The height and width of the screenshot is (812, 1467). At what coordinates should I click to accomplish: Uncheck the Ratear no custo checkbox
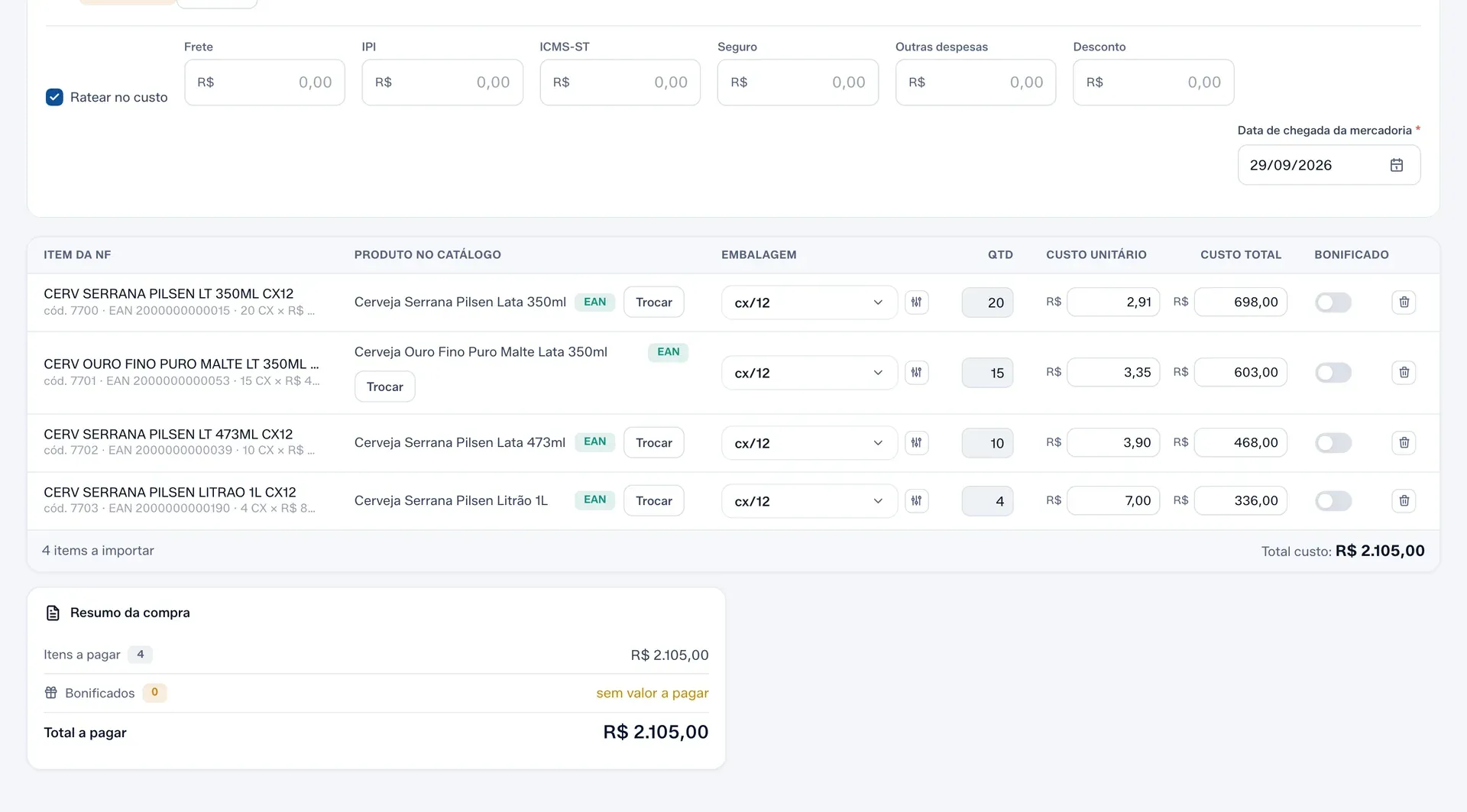[54, 97]
